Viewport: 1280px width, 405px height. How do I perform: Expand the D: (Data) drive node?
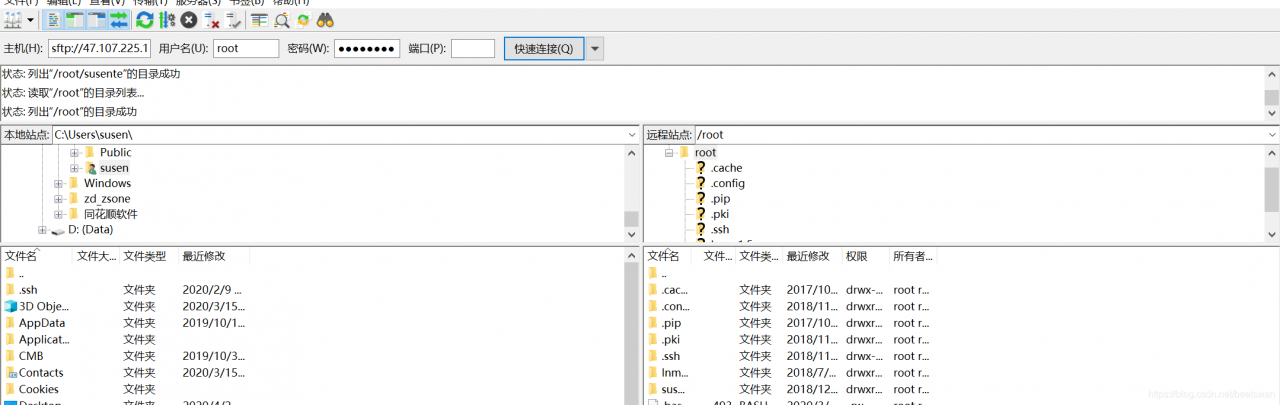(x=42, y=230)
